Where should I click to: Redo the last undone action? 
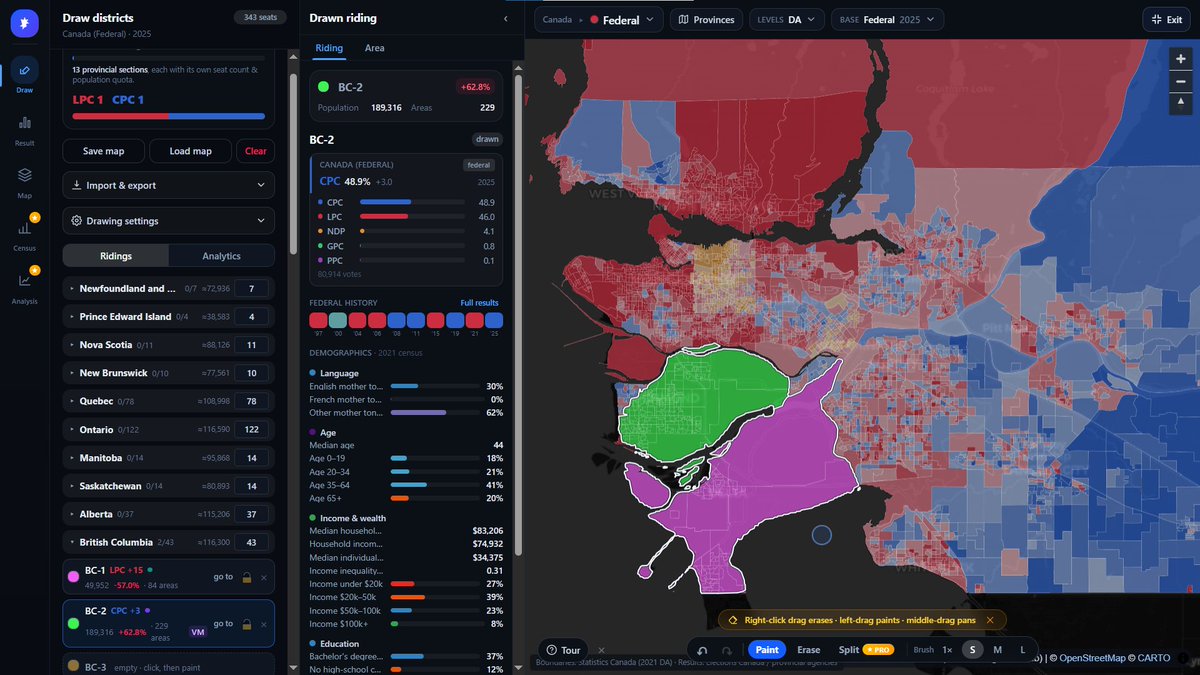tap(727, 650)
